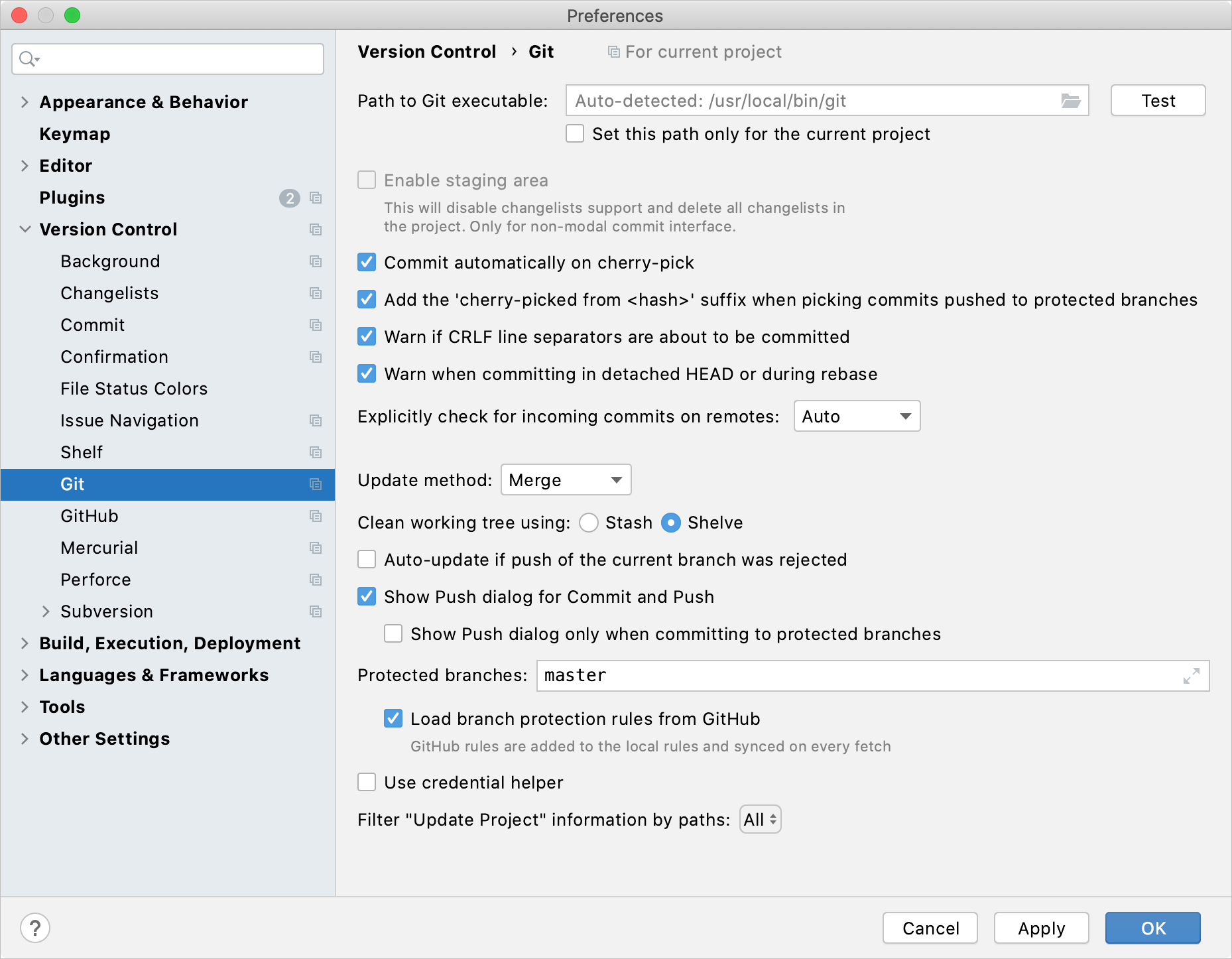The height and width of the screenshot is (959, 1232).
Task: Click project-level icon beside Subversion
Action: [x=316, y=611]
